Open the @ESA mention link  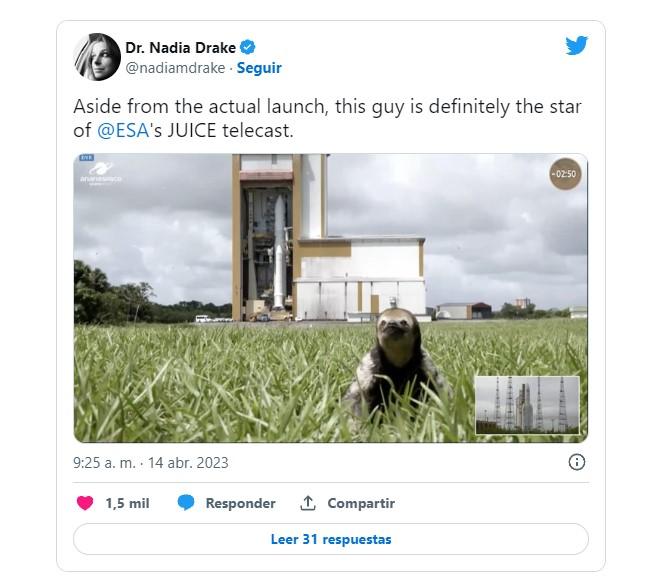click(120, 130)
